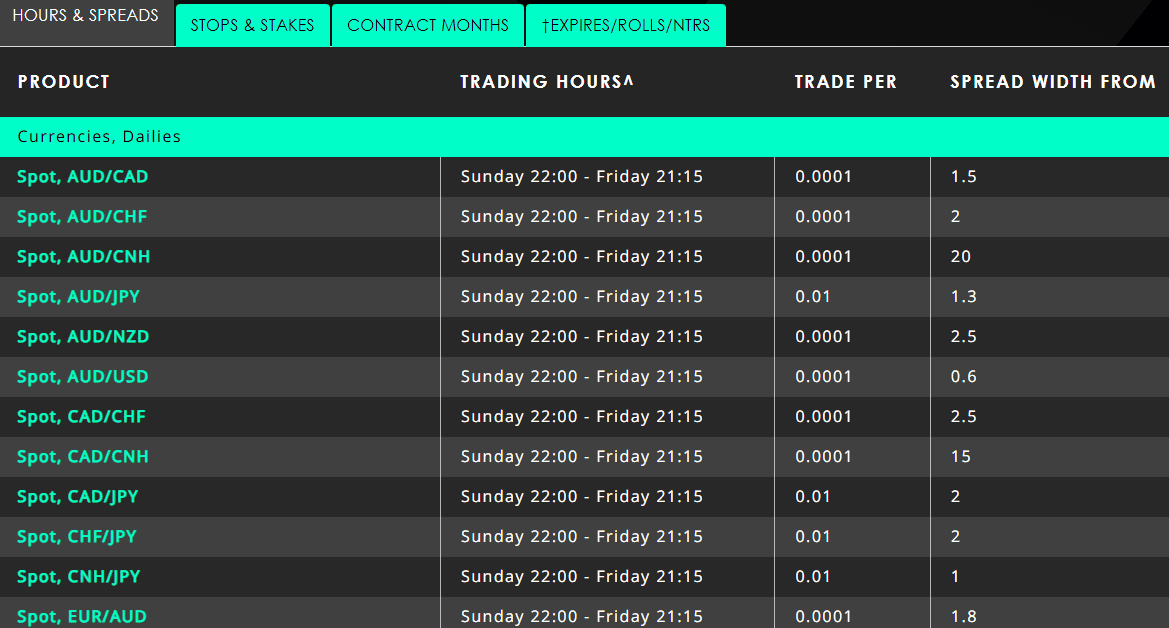The width and height of the screenshot is (1169, 628).
Task: Open the Spot, CNH/JPY product
Action: coord(79,577)
